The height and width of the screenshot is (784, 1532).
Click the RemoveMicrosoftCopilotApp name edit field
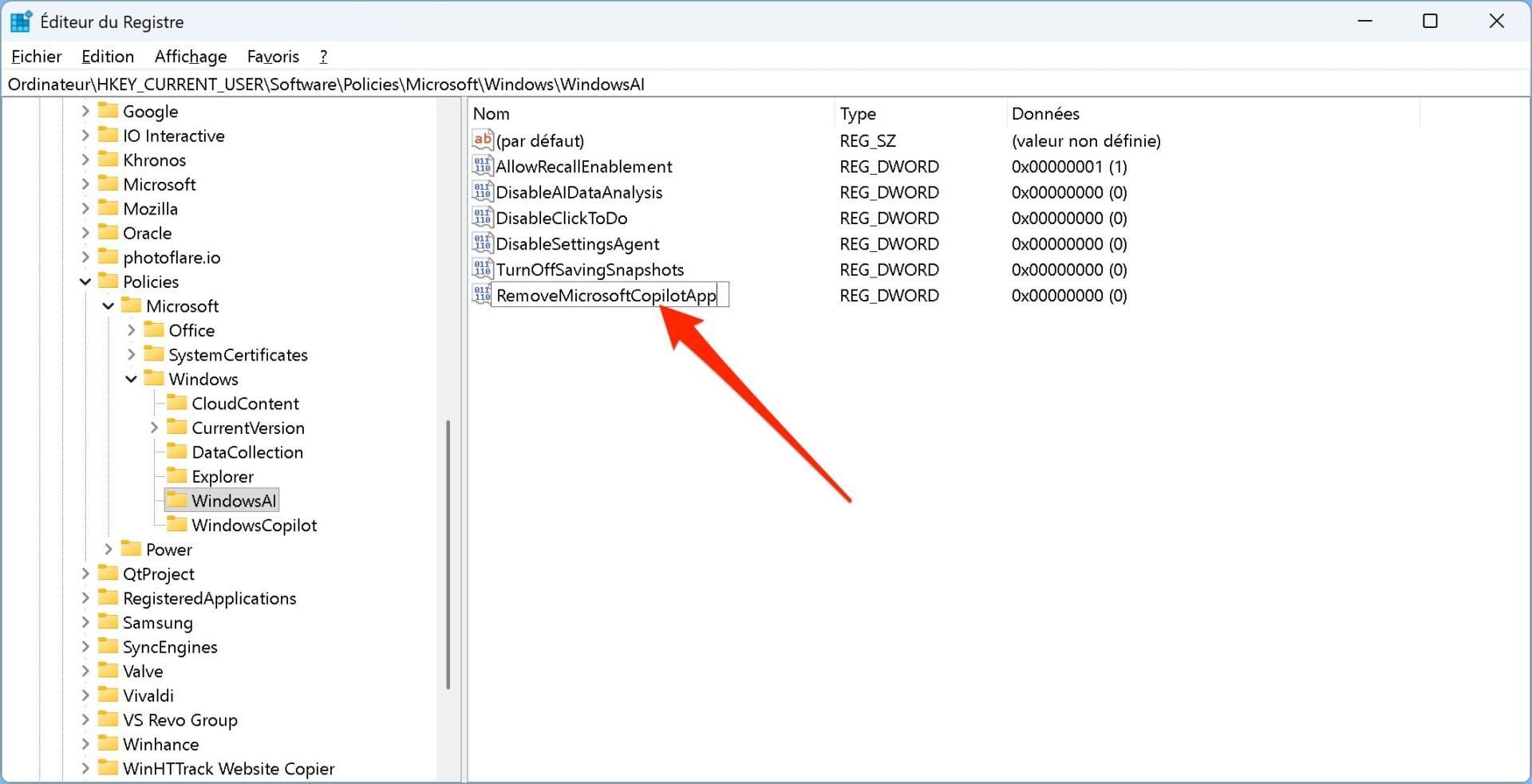[x=610, y=295]
